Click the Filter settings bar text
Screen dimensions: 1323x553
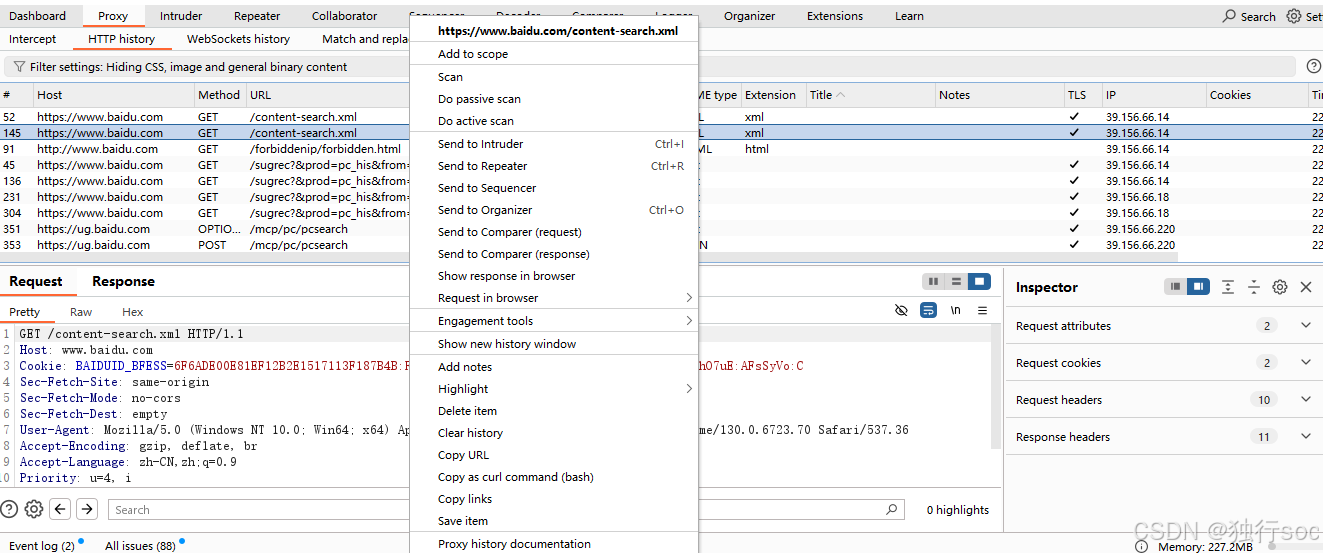click(189, 67)
